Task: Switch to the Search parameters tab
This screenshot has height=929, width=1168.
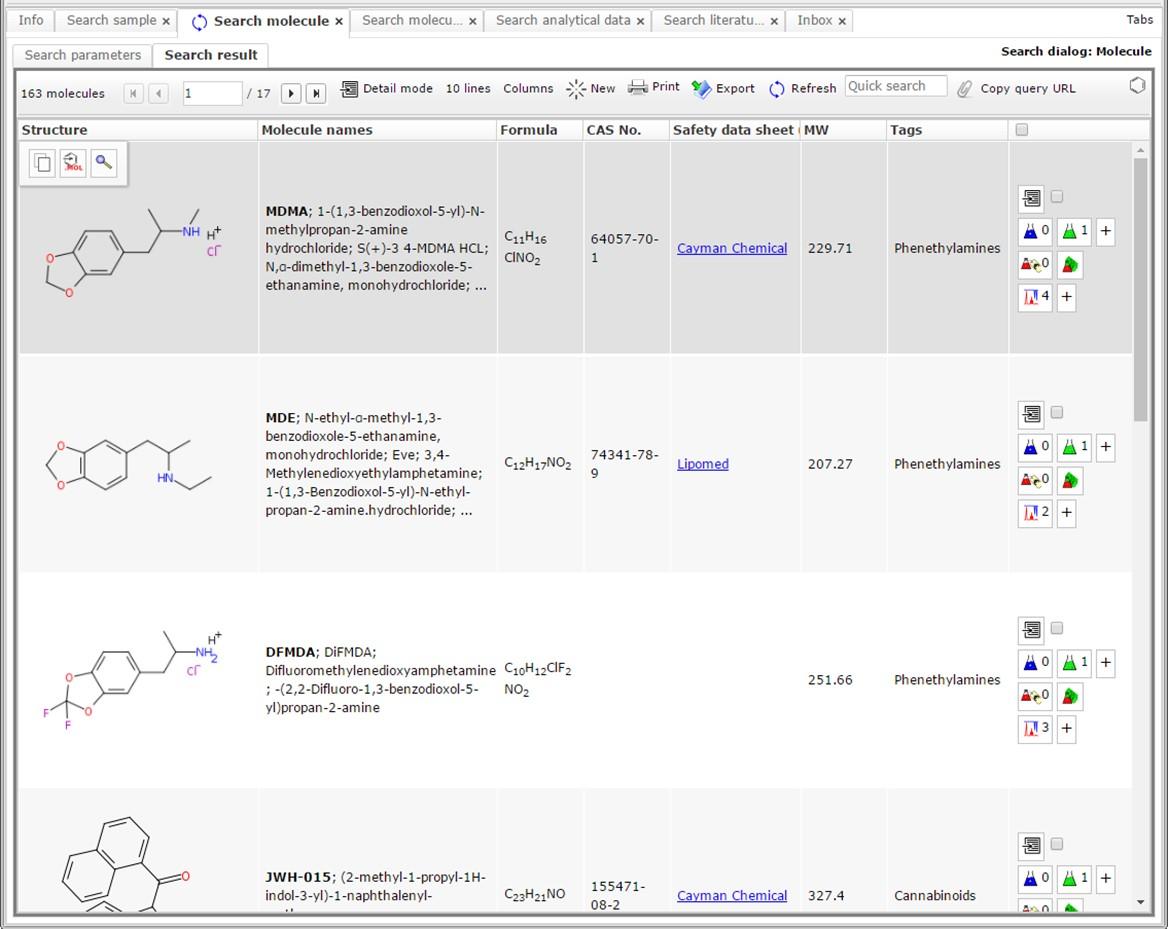Action: [x=83, y=55]
